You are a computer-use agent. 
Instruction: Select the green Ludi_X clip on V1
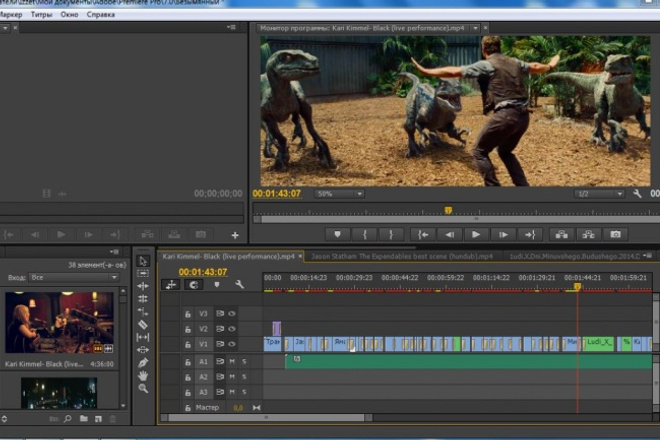599,344
